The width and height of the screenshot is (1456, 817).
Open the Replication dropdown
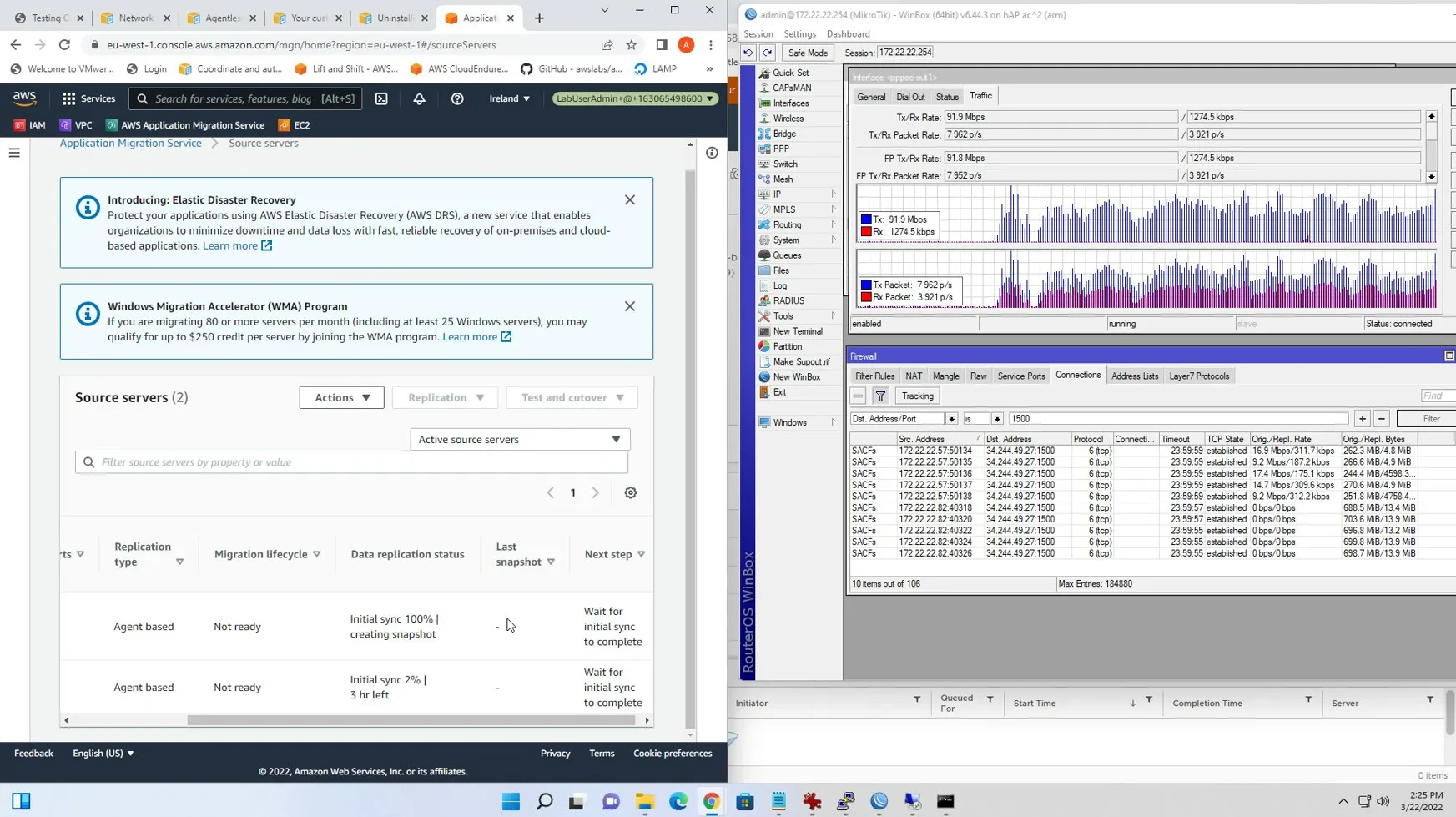(x=446, y=397)
